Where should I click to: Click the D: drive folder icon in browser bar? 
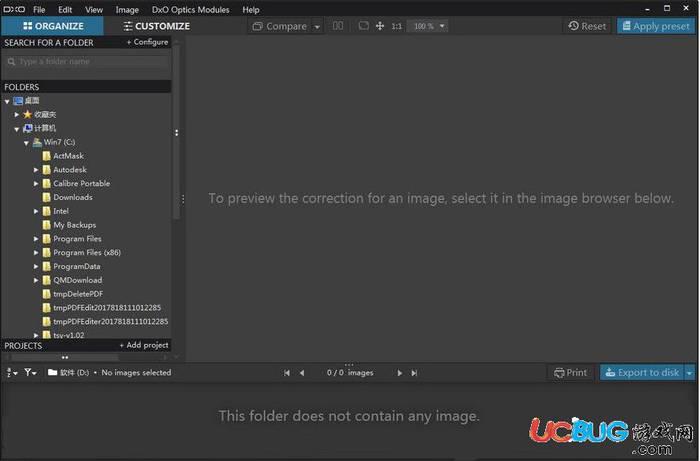click(53, 372)
